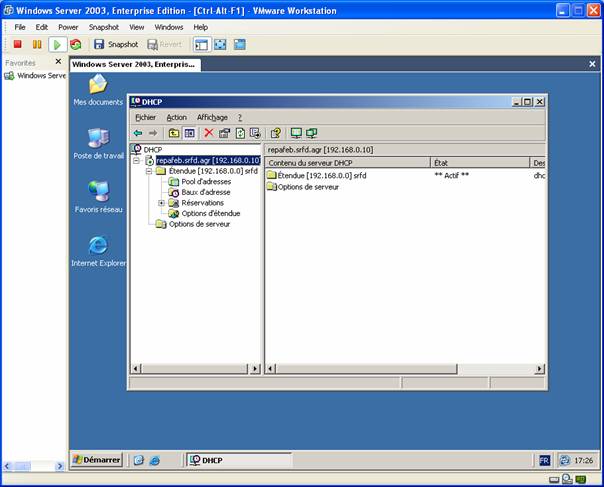Click right arrow of tree pane scrollbar
Screen dimensions: 604x487
pos(255,369)
